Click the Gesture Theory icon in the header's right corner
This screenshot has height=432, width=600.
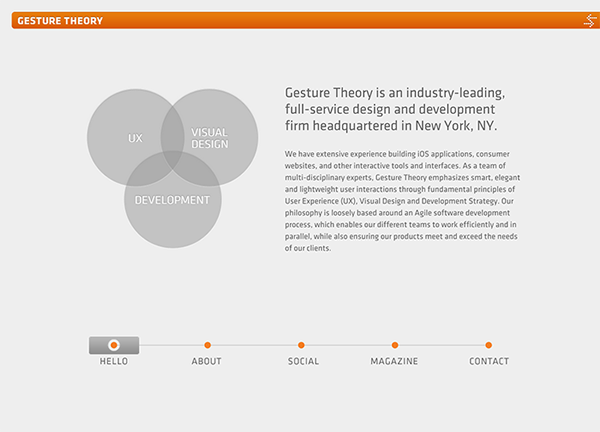[589, 20]
